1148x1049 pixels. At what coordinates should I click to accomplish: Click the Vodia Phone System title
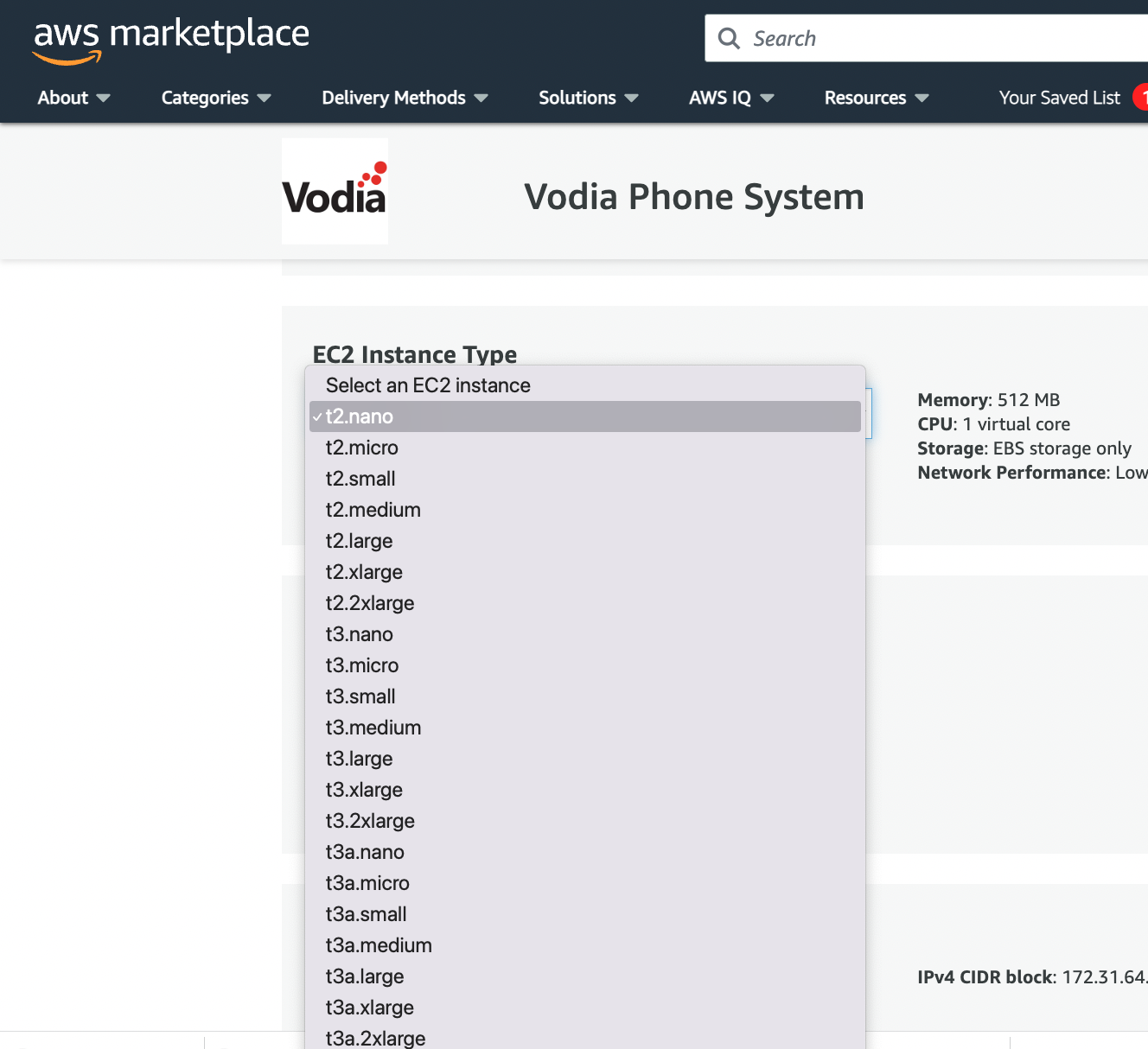[x=693, y=197]
